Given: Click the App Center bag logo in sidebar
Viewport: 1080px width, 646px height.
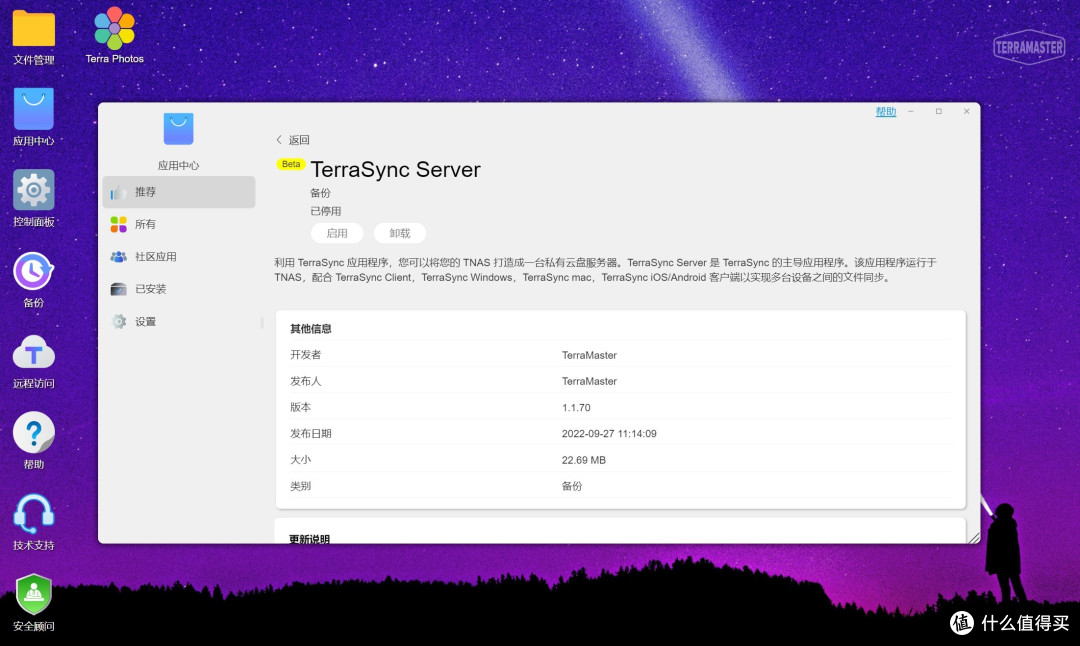Looking at the screenshot, I should point(178,129).
